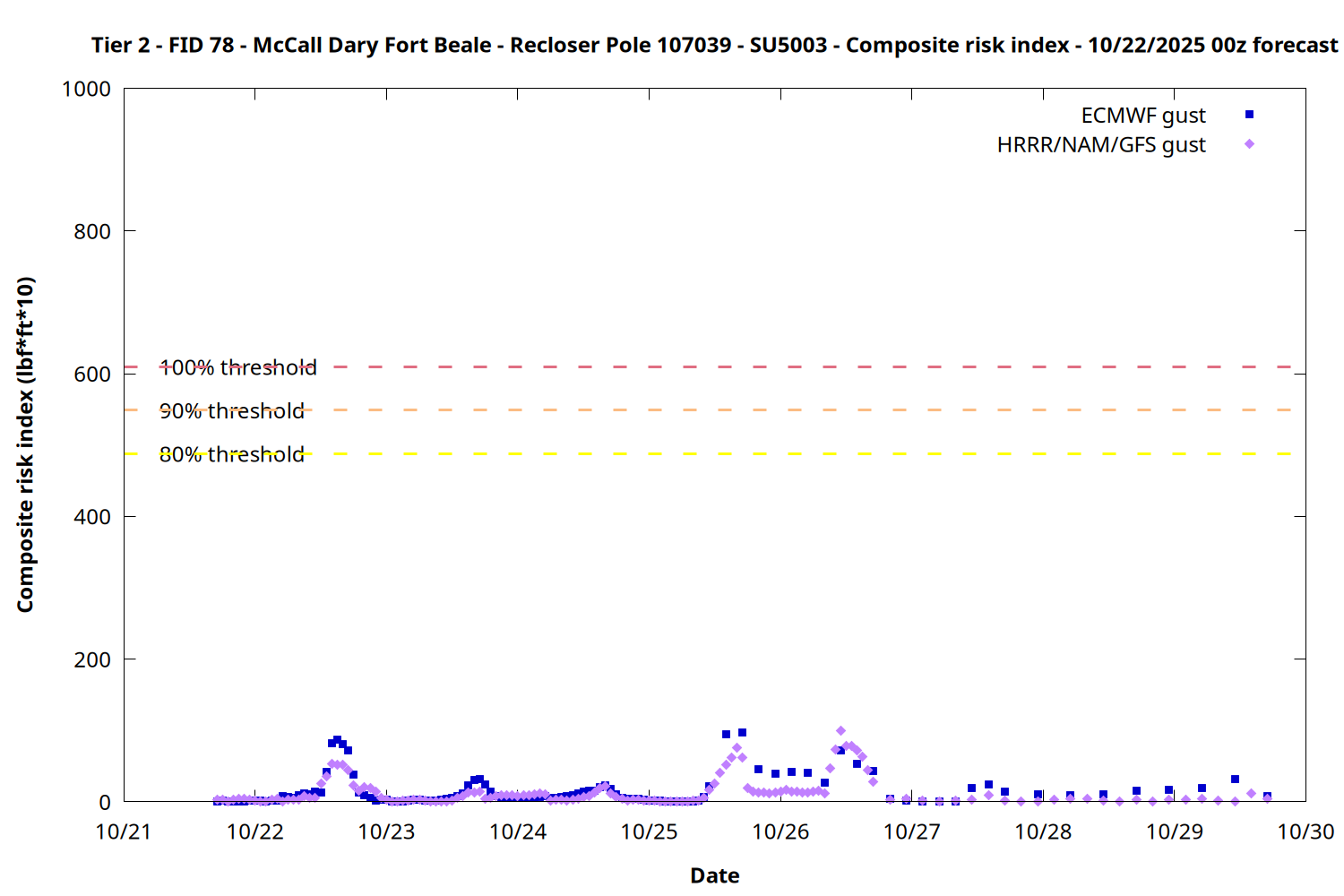The image size is (1344, 896).
Task: Click the 1000 y-axis tick label
Action: point(86,89)
